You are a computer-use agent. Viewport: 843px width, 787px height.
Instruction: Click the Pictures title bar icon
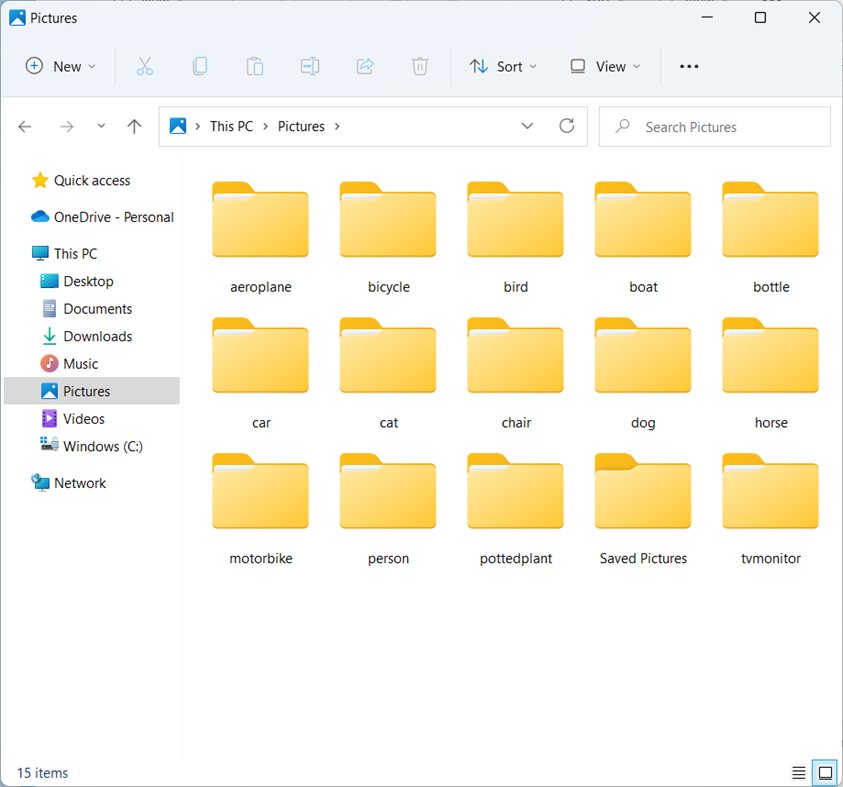click(17, 18)
